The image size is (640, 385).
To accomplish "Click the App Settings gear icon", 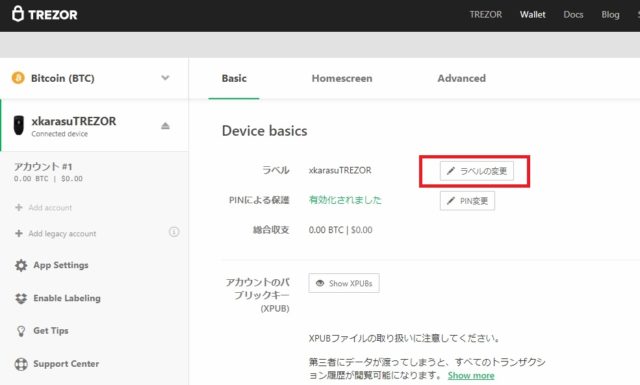I will click(x=21, y=265).
